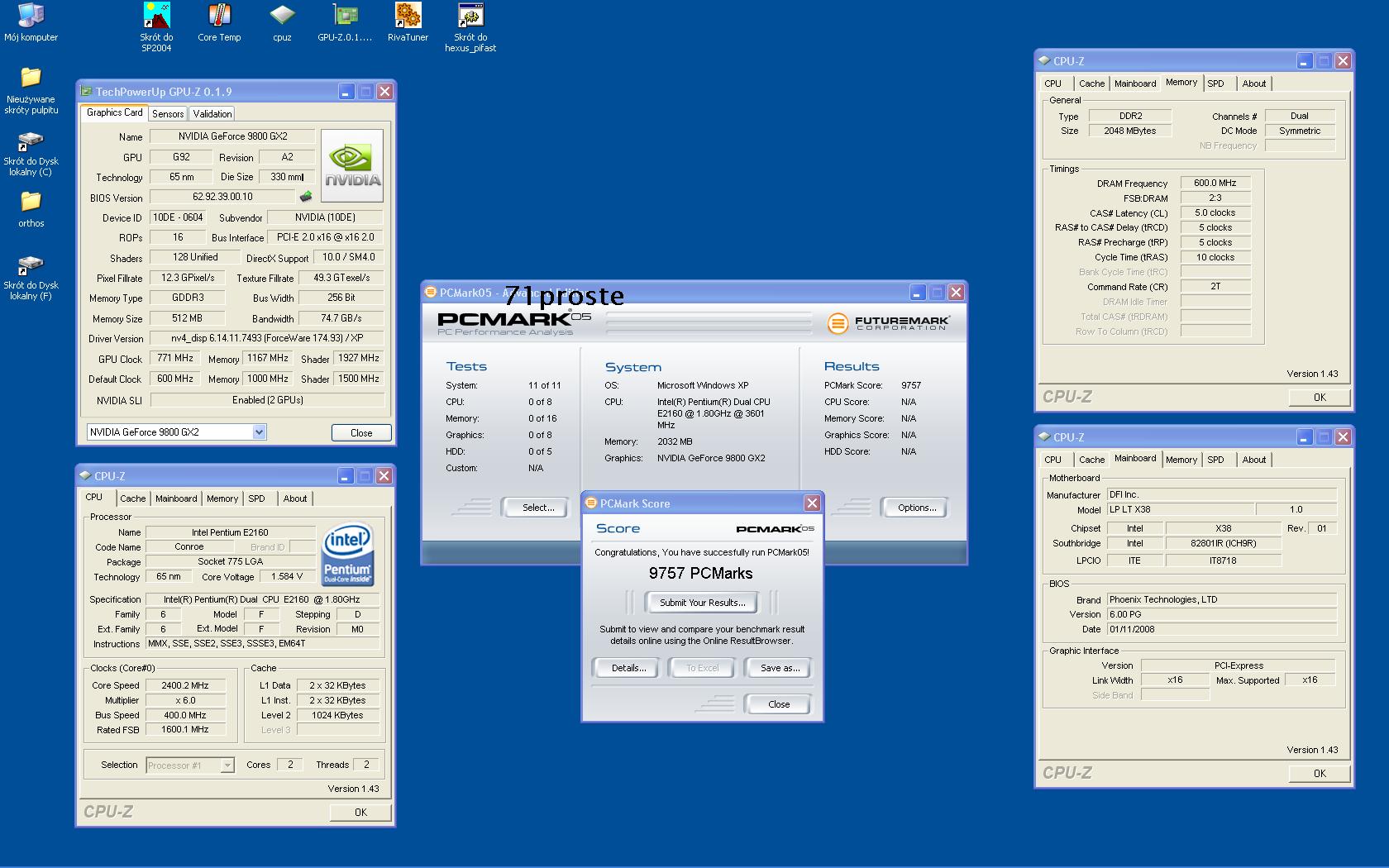Click Core Voltage 1.584 V value

click(287, 576)
